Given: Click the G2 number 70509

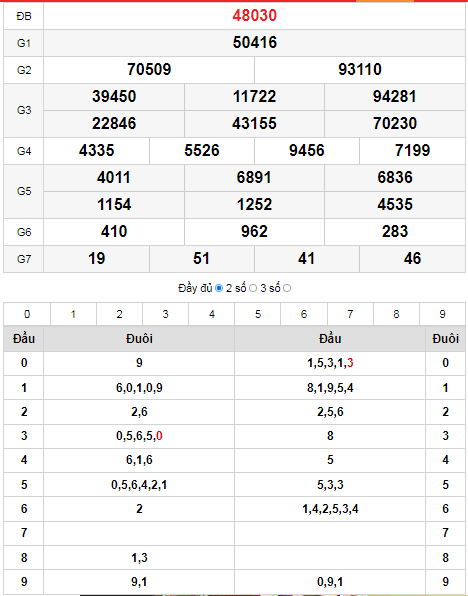Looking at the screenshot, I should (149, 70).
